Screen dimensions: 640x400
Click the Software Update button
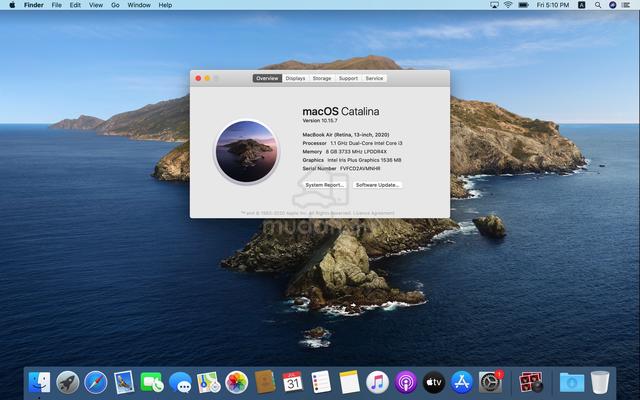(x=378, y=185)
